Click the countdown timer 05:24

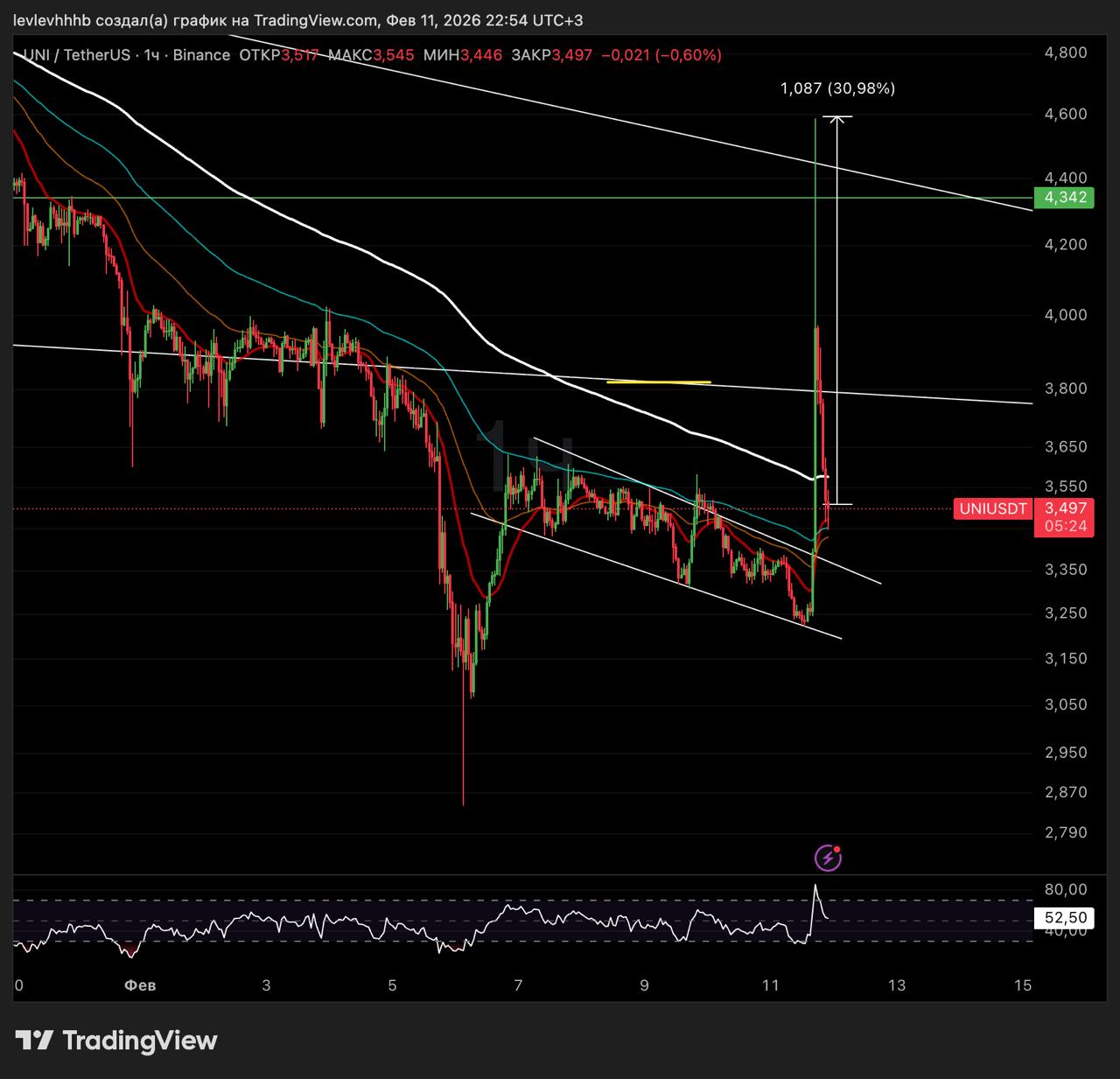tap(1064, 527)
